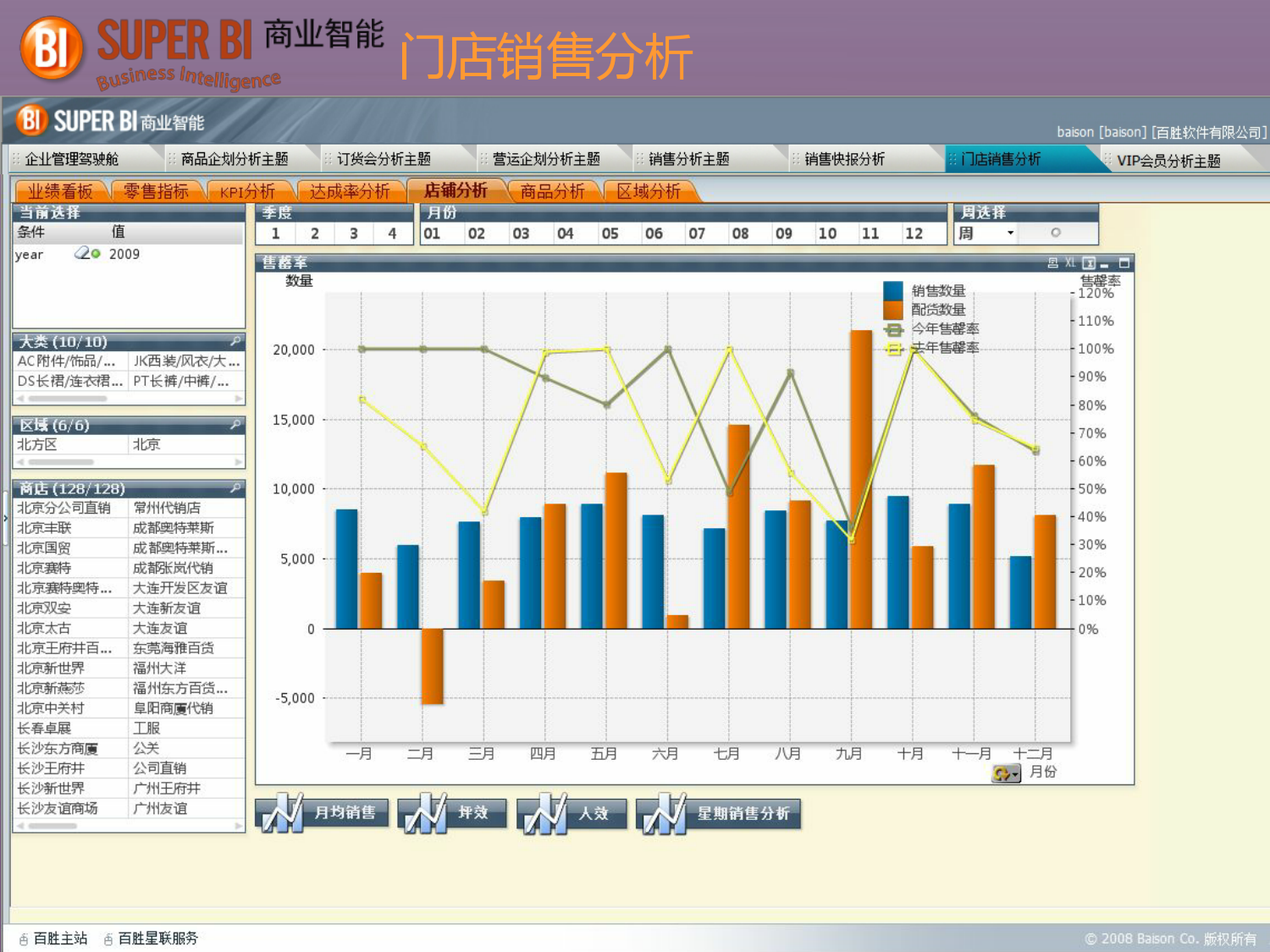Select the AC附件/饰品 category
Image resolution: width=1270 pixels, height=952 pixels.
pyautogui.click(x=71, y=361)
